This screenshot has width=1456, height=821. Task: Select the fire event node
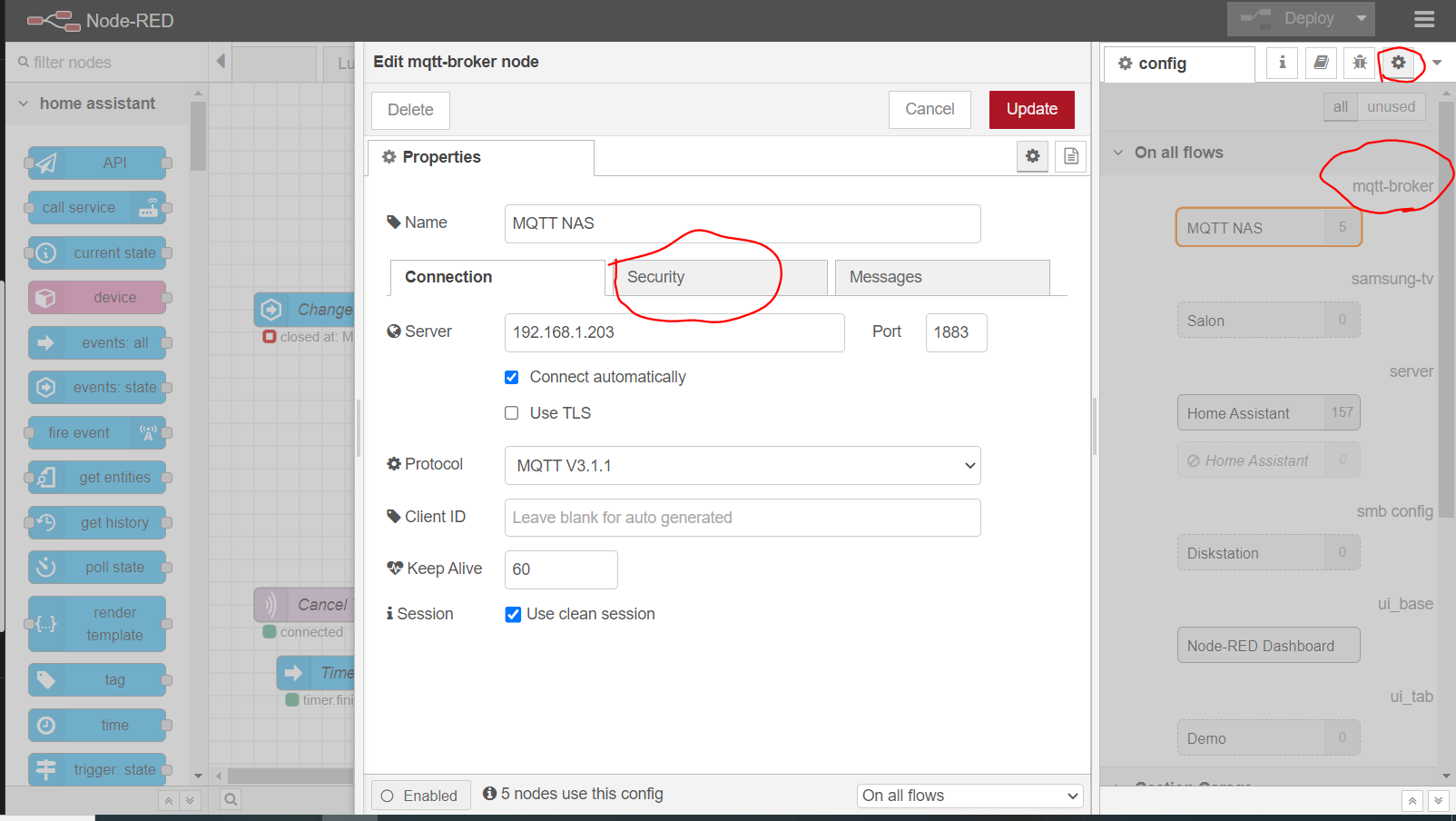click(97, 432)
